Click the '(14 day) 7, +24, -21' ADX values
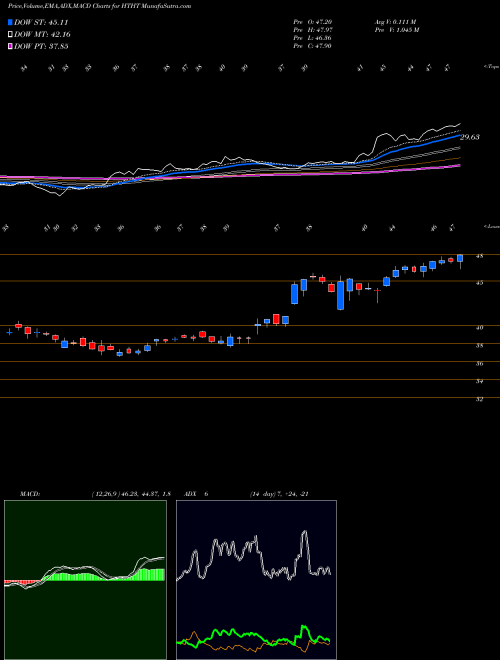The image size is (500, 660). [x=279, y=494]
